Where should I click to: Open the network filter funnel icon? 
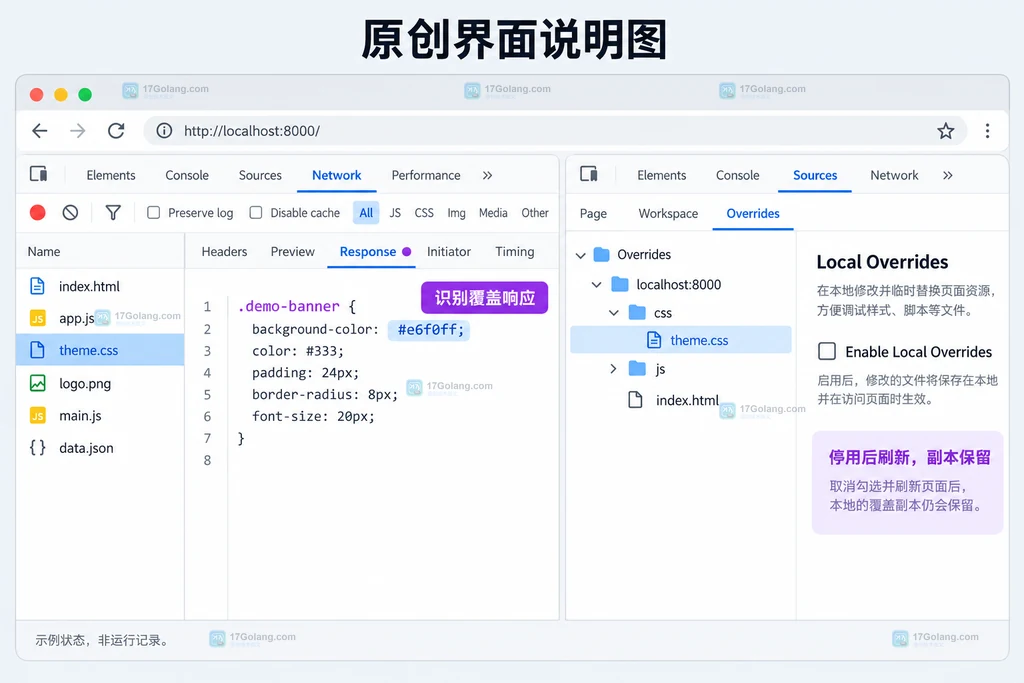[x=113, y=212]
